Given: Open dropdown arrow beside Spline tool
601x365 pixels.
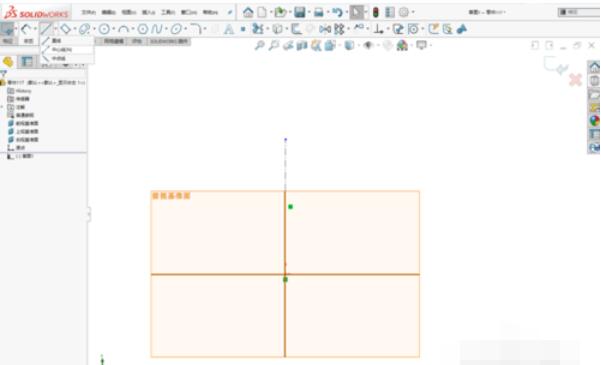Looking at the screenshot, I should [x=166, y=29].
